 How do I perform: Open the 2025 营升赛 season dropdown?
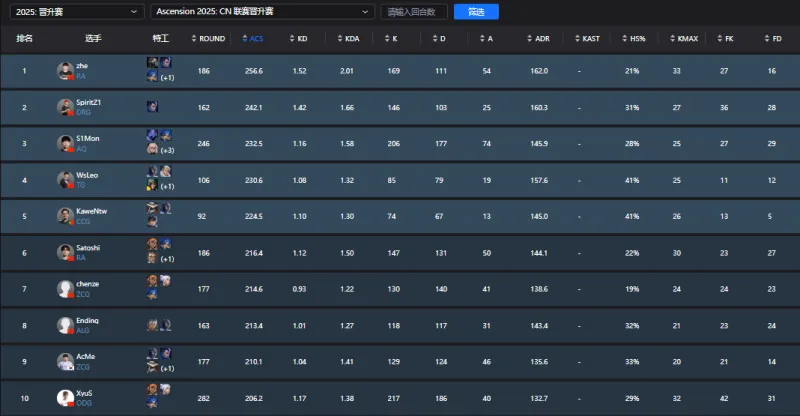click(x=72, y=12)
